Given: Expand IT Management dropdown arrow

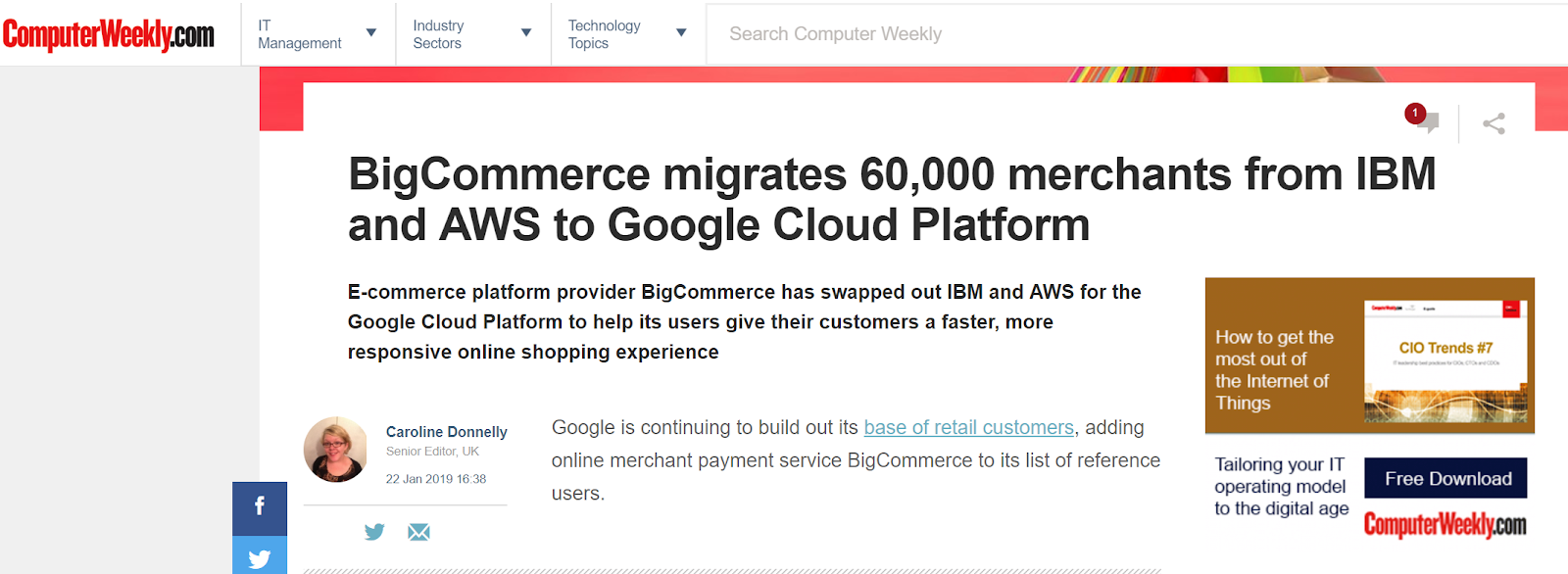Looking at the screenshot, I should click(371, 33).
